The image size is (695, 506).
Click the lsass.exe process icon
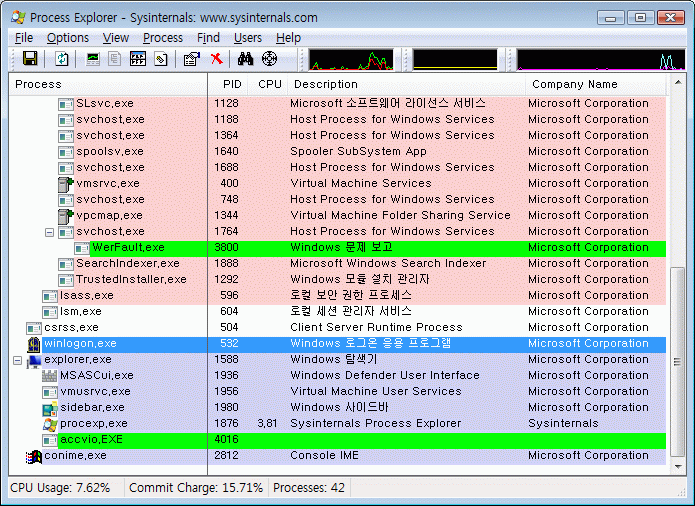(x=50, y=296)
